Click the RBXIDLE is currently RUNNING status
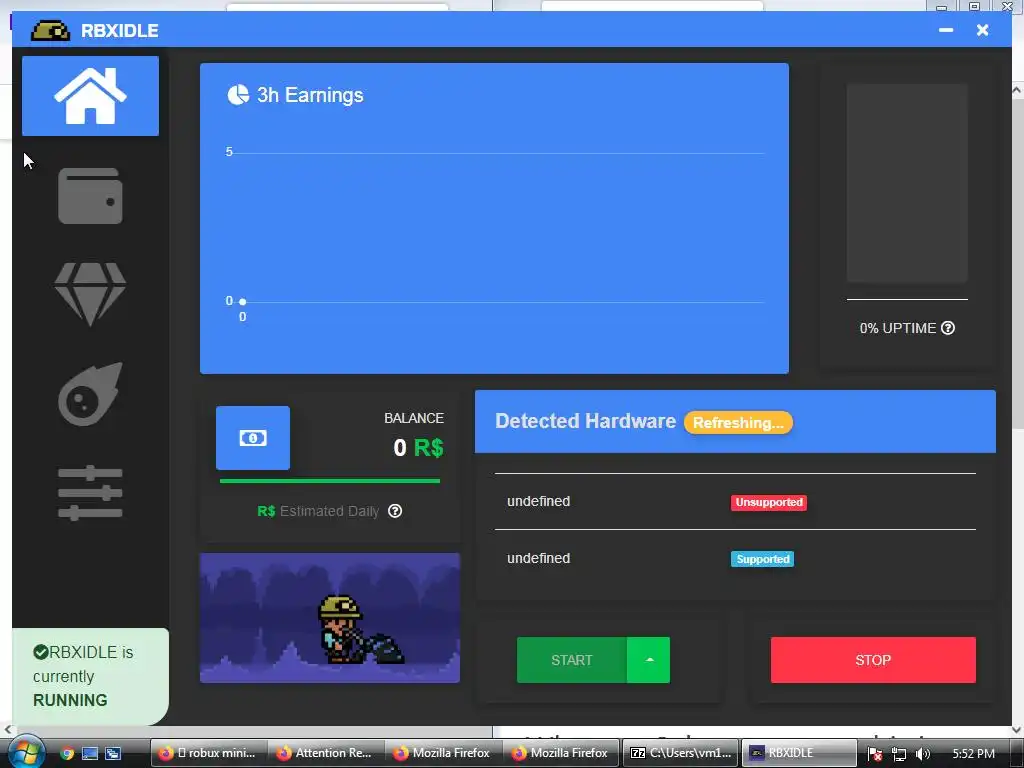The image size is (1024, 768). (x=90, y=676)
